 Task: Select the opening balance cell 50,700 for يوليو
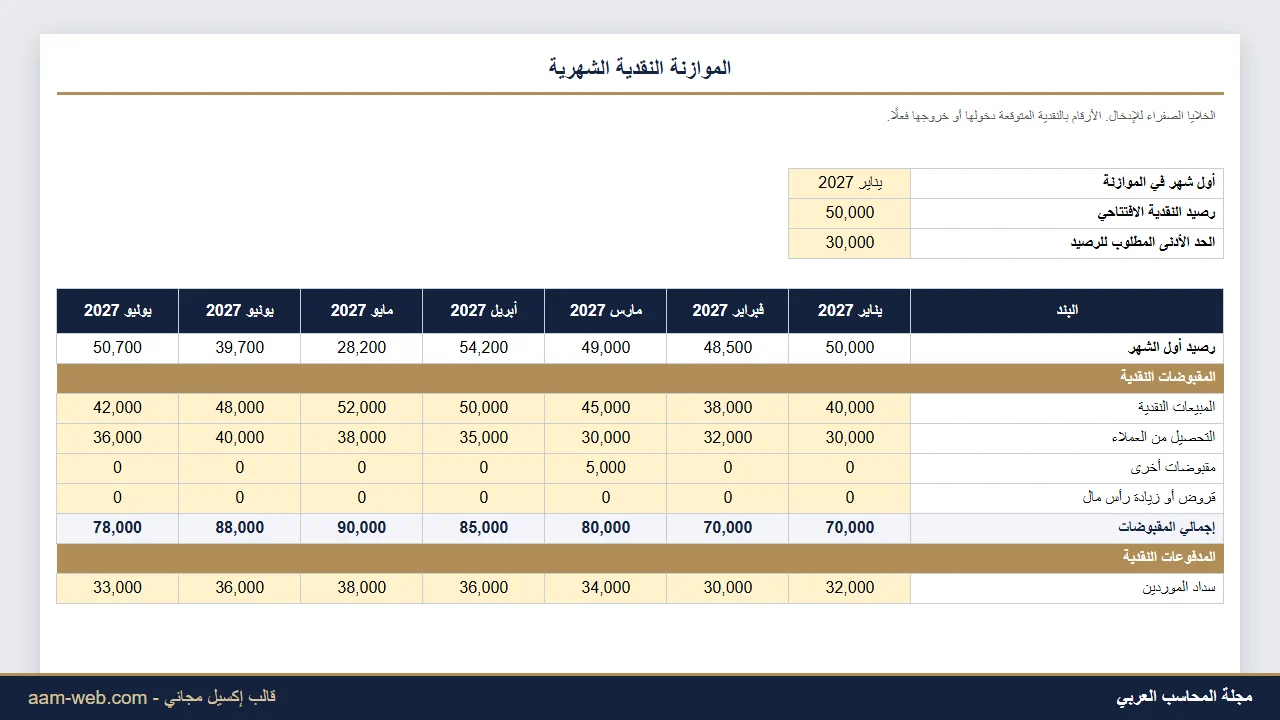(118, 348)
